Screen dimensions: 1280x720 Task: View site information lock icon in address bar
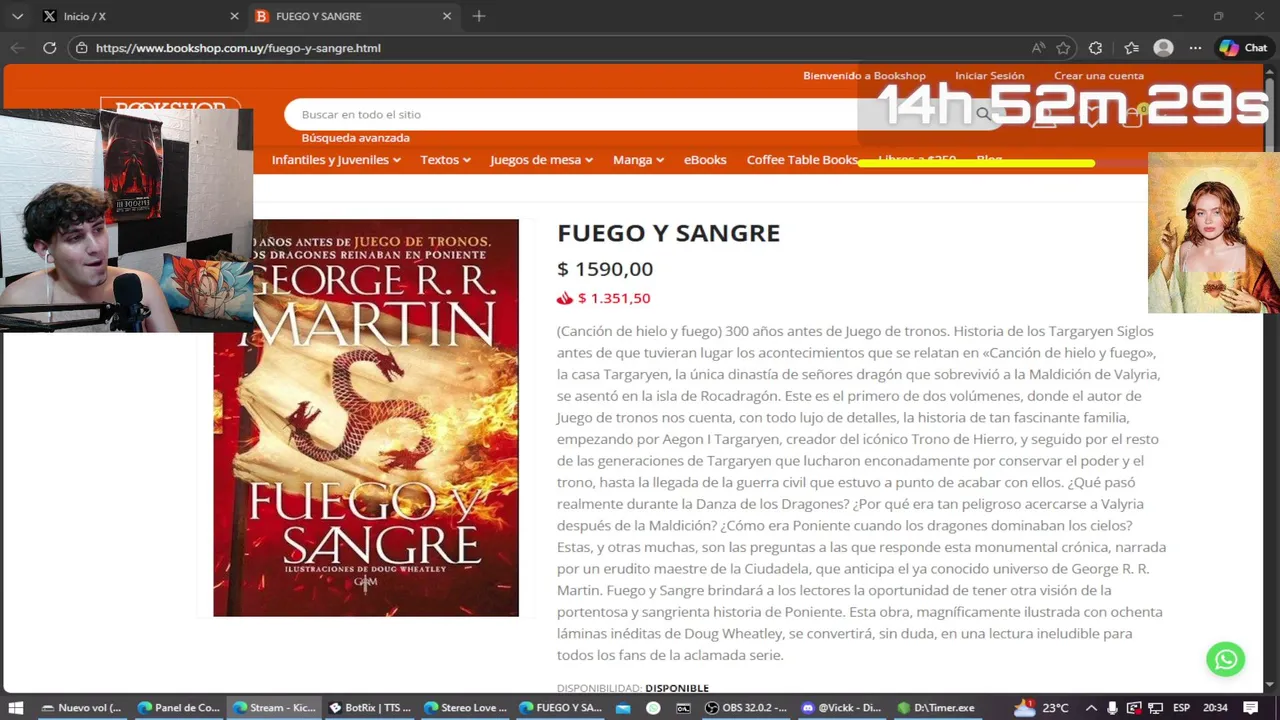pyautogui.click(x=82, y=48)
